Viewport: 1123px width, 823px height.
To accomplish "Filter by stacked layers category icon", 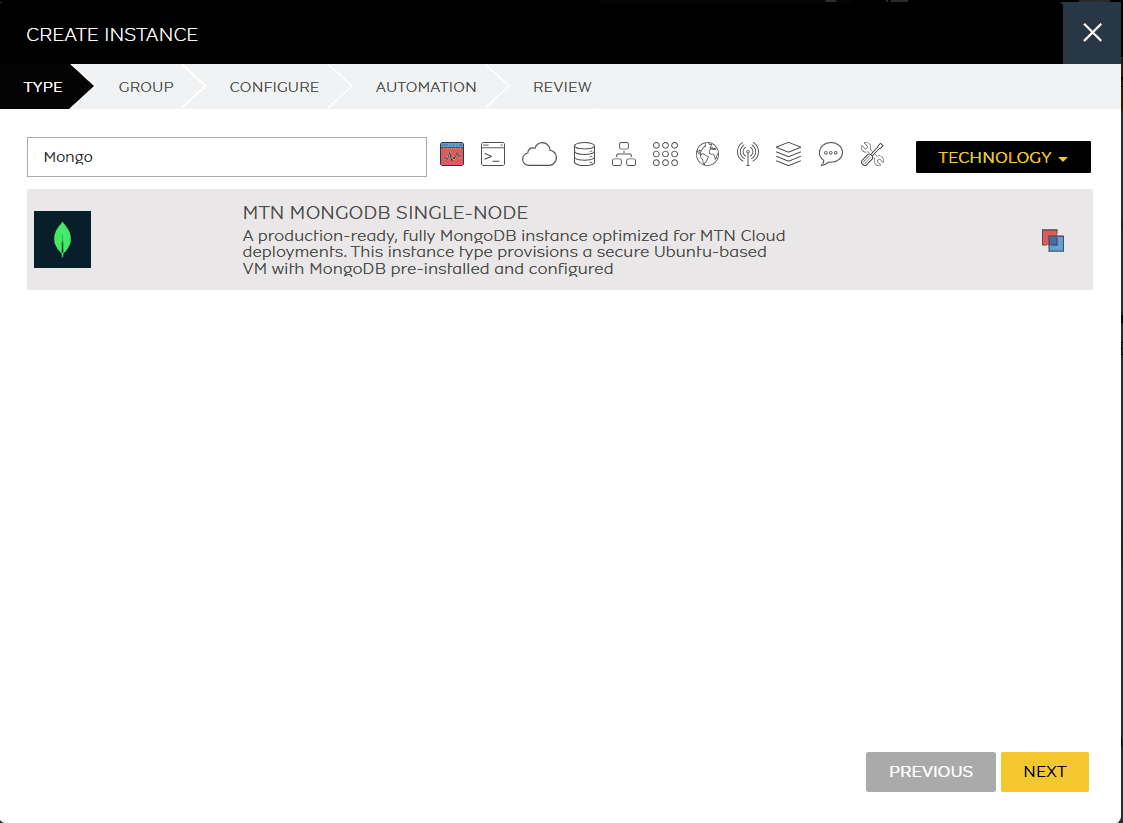I will click(789, 155).
